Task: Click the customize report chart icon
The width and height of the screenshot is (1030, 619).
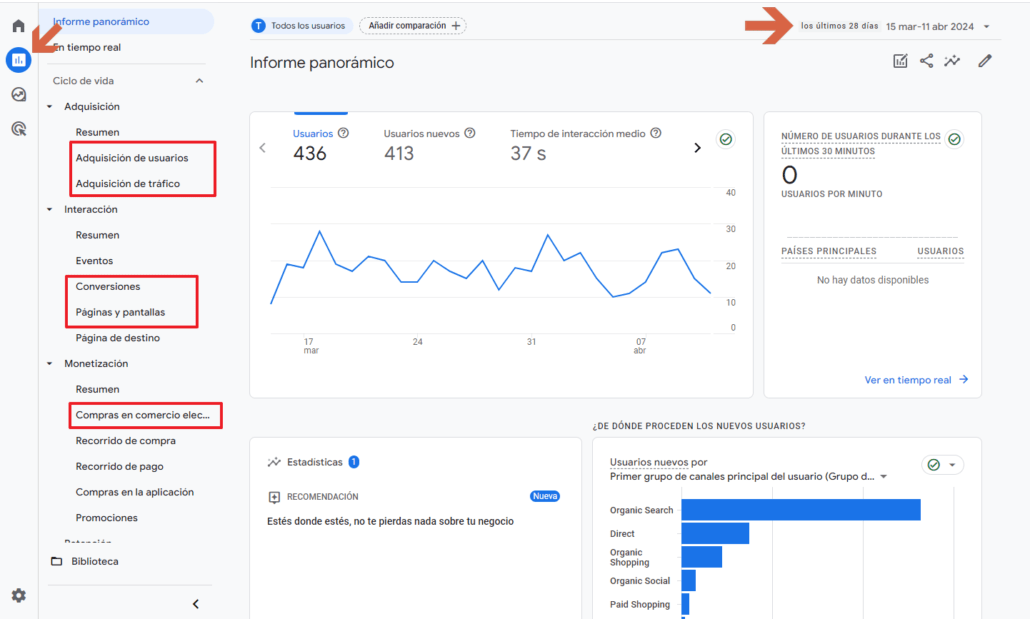Action: click(x=900, y=61)
